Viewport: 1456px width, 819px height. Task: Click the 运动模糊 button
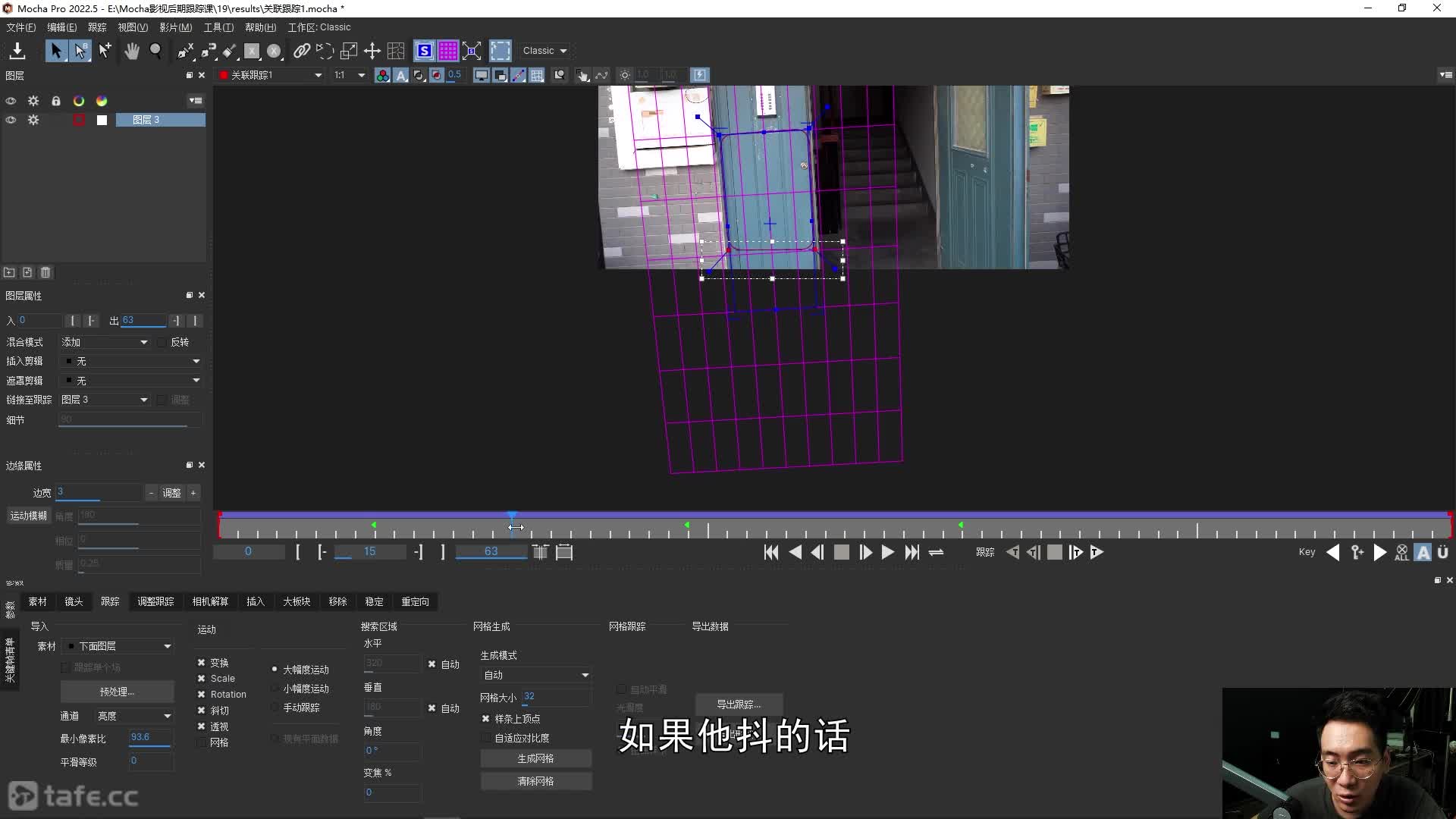[x=28, y=516]
